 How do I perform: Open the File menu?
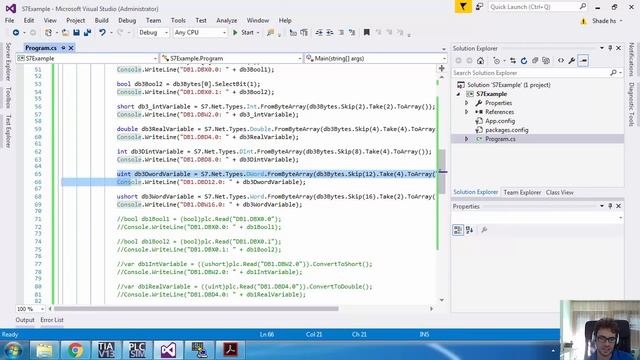point(9,20)
